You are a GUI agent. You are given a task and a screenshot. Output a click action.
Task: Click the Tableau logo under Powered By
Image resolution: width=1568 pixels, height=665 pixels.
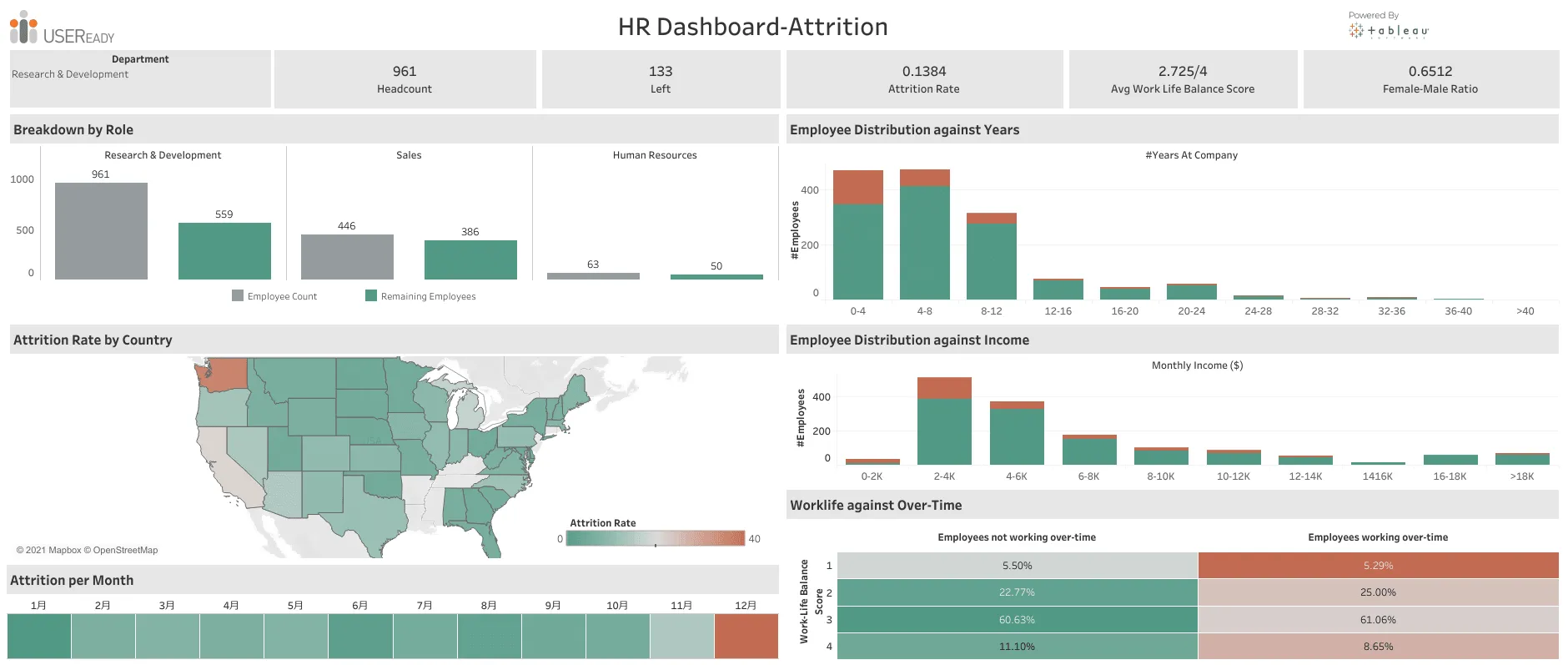pos(1388,31)
